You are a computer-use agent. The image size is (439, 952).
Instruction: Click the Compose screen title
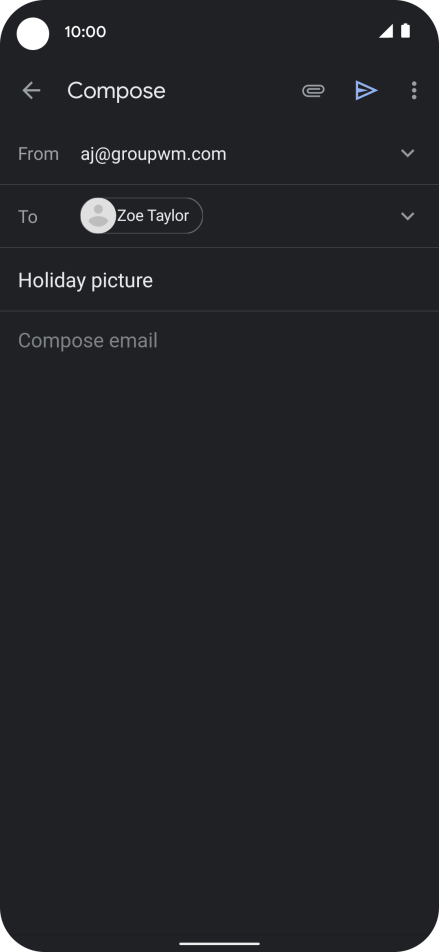(116, 90)
